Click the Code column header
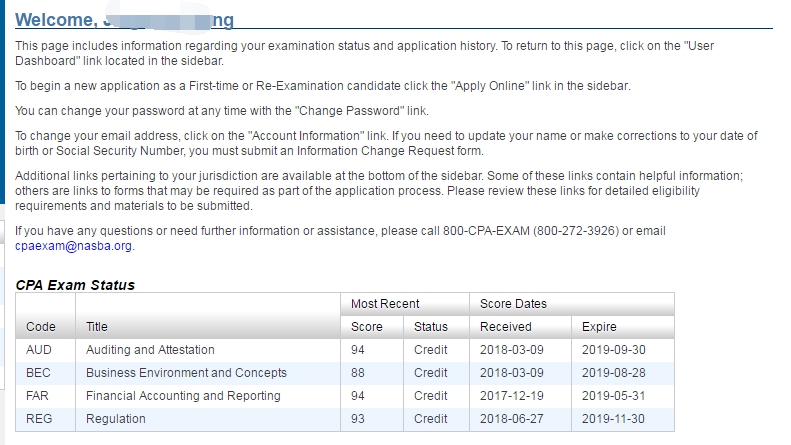Screen dimensions: 791x445 tap(41, 327)
